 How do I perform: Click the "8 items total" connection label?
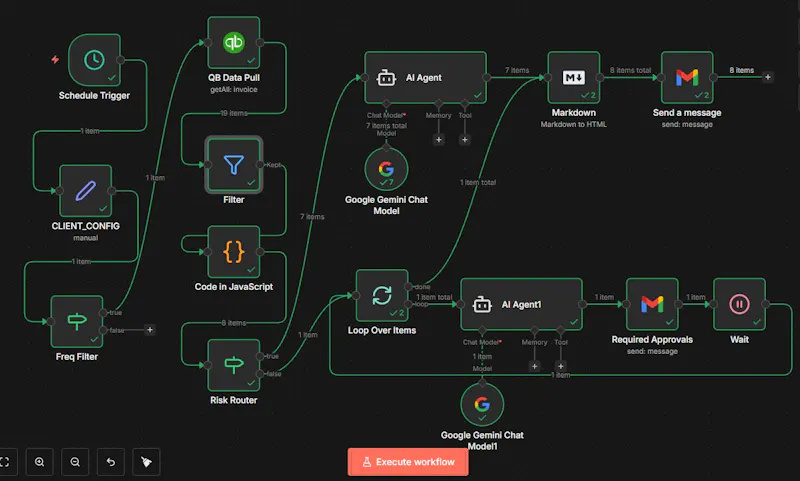pyautogui.click(x=631, y=70)
